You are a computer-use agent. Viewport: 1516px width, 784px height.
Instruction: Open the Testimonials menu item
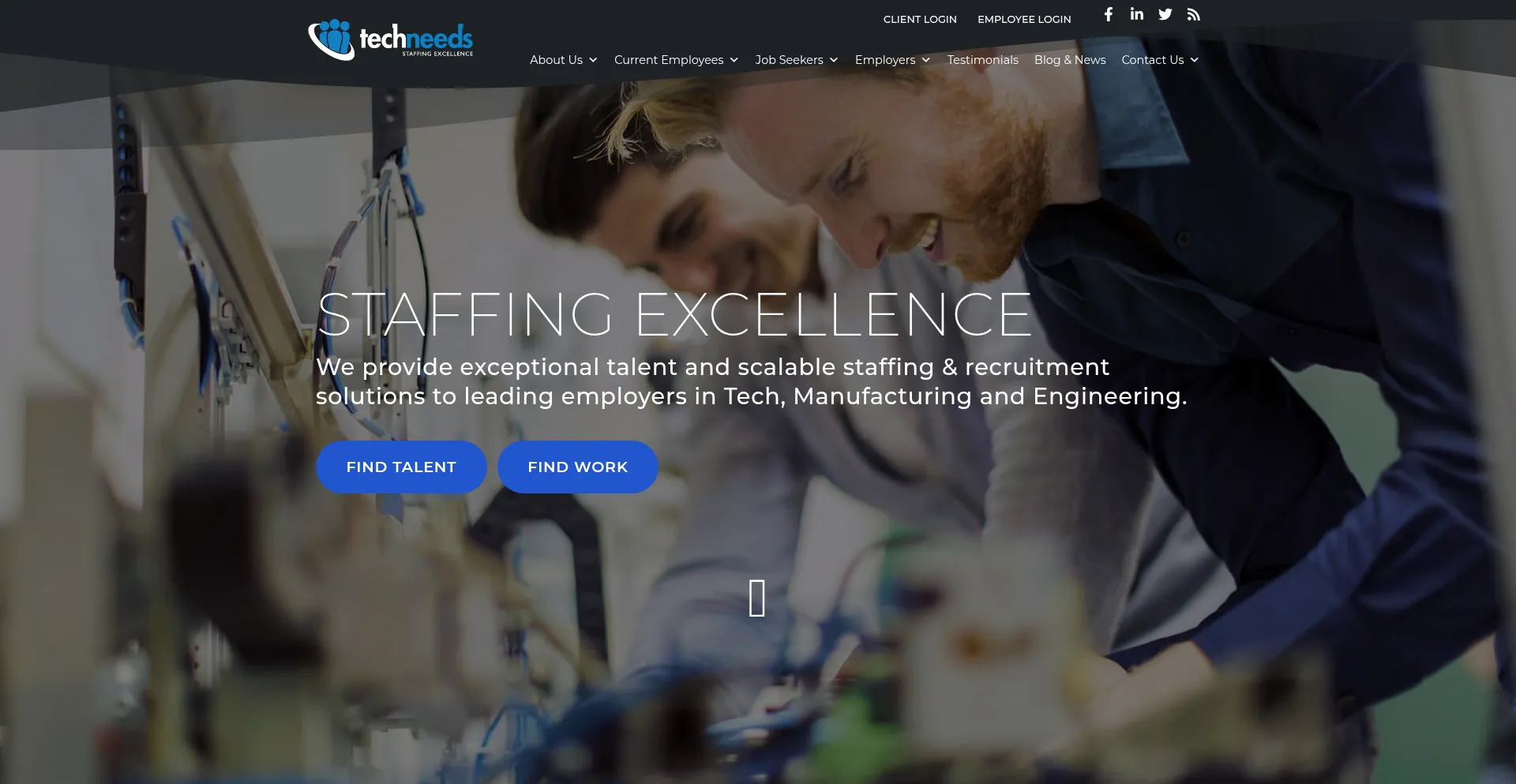pyautogui.click(x=983, y=60)
